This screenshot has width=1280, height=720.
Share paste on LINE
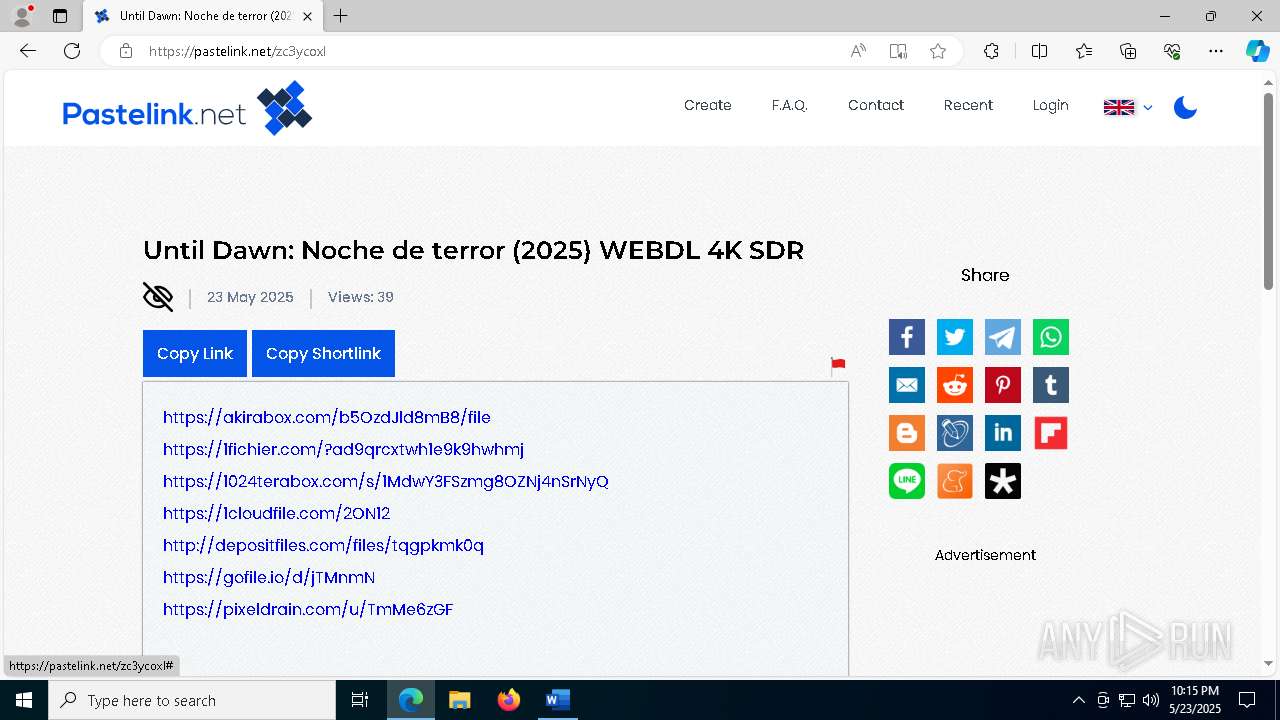pyautogui.click(x=907, y=481)
